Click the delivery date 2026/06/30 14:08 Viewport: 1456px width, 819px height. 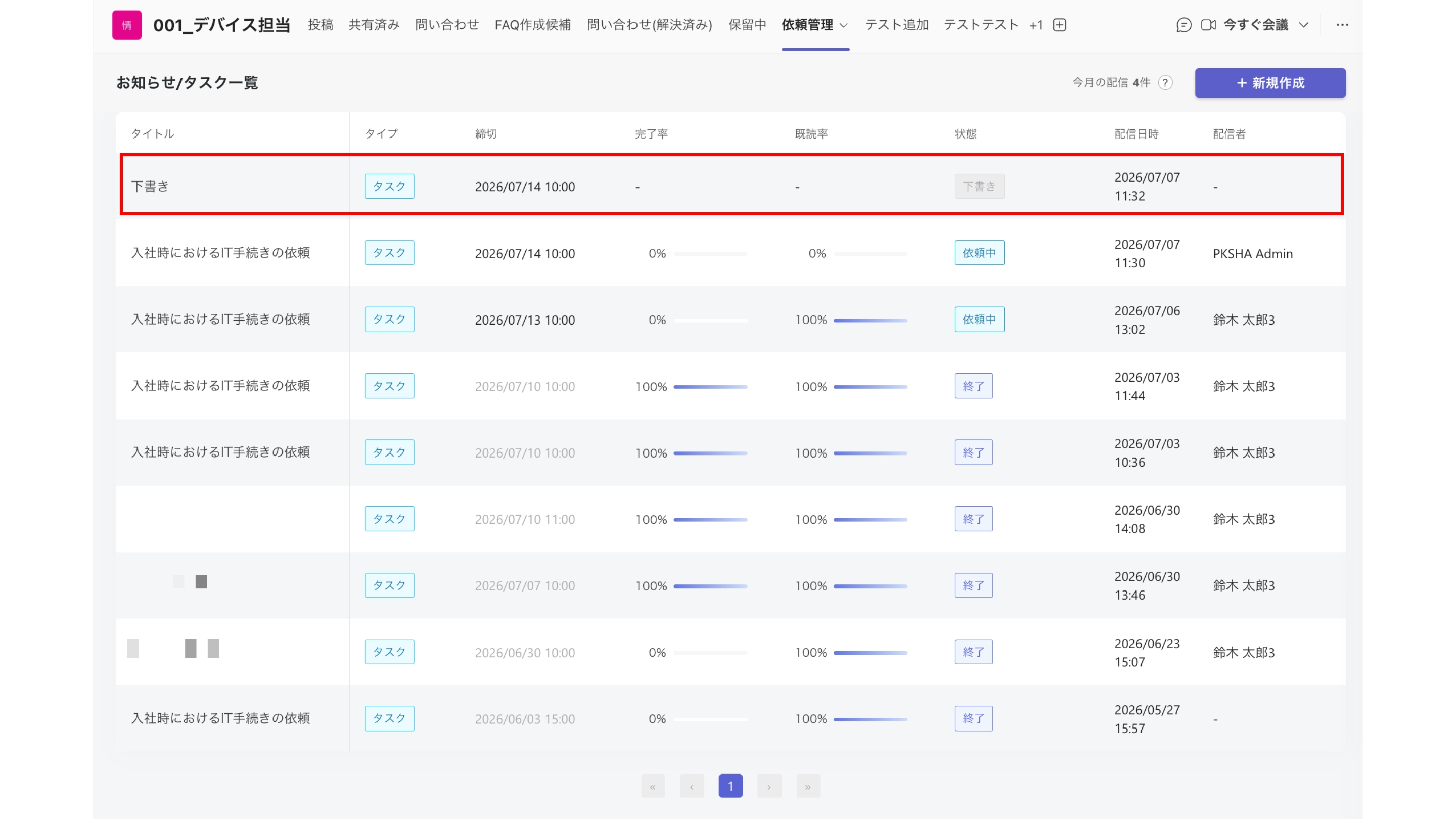1147,519
